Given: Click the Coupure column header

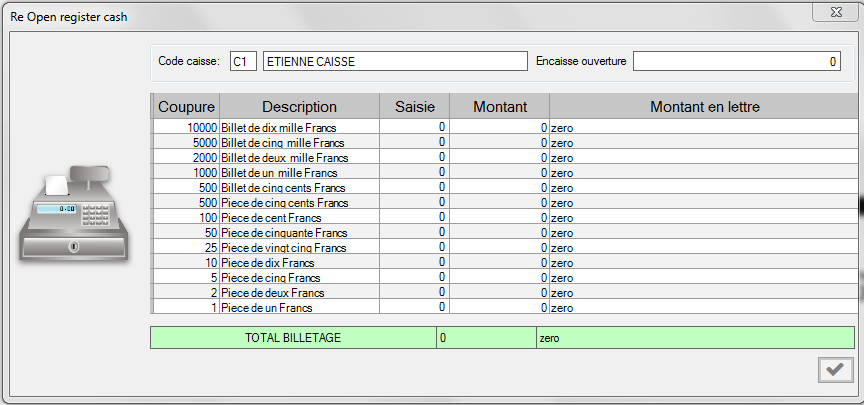Looking at the screenshot, I should point(186,107).
